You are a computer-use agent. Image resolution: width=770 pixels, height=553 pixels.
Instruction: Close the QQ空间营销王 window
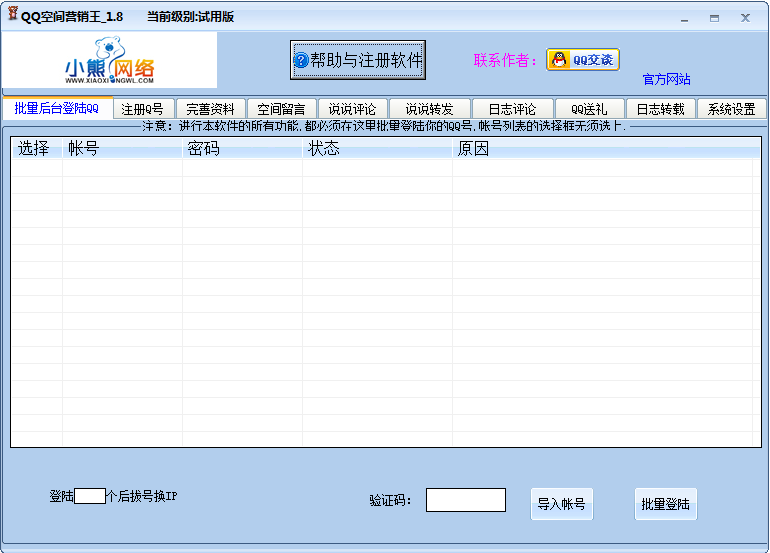(x=745, y=18)
